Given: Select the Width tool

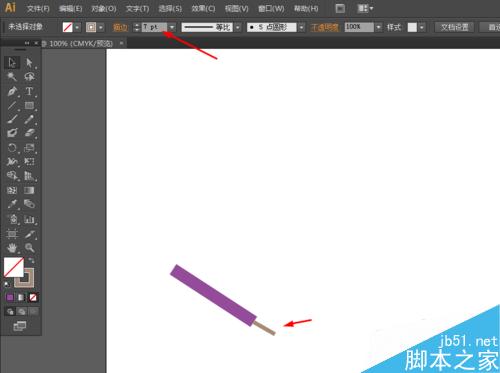Looking at the screenshot, I should tap(12, 162).
